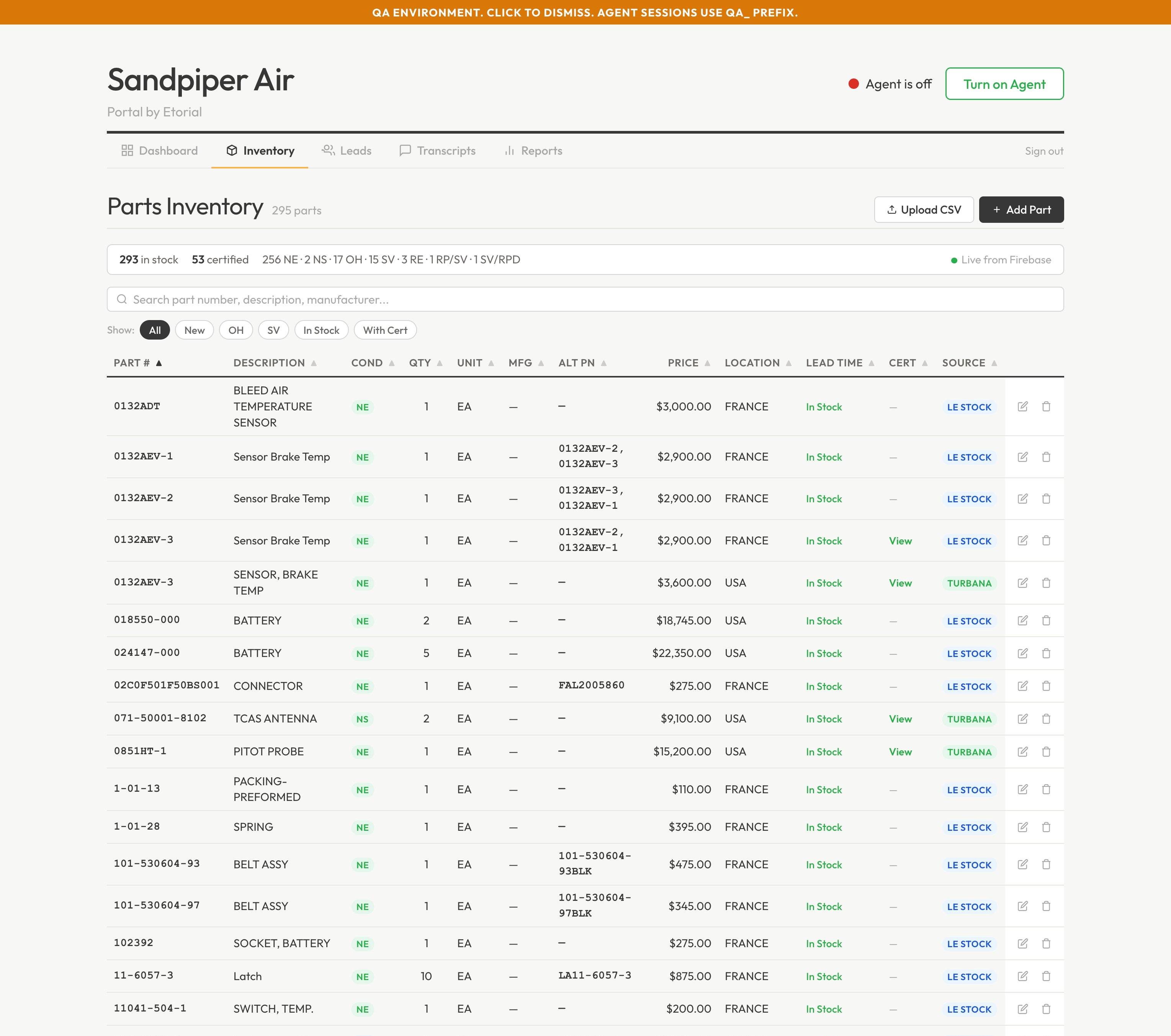Viewport: 1171px width, 1036px height.
Task: Open the Dashboard tab
Action: (159, 150)
